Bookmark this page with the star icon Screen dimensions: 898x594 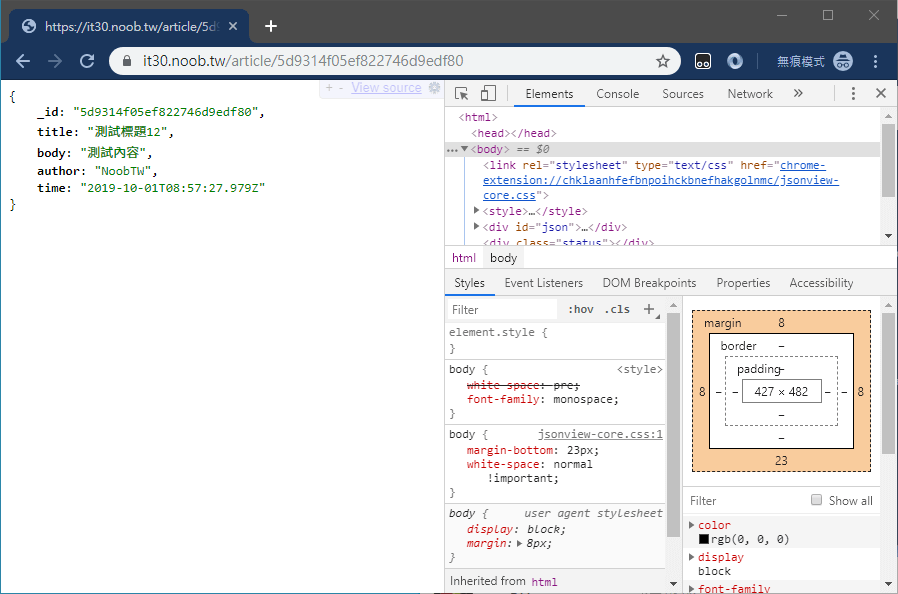pos(663,61)
